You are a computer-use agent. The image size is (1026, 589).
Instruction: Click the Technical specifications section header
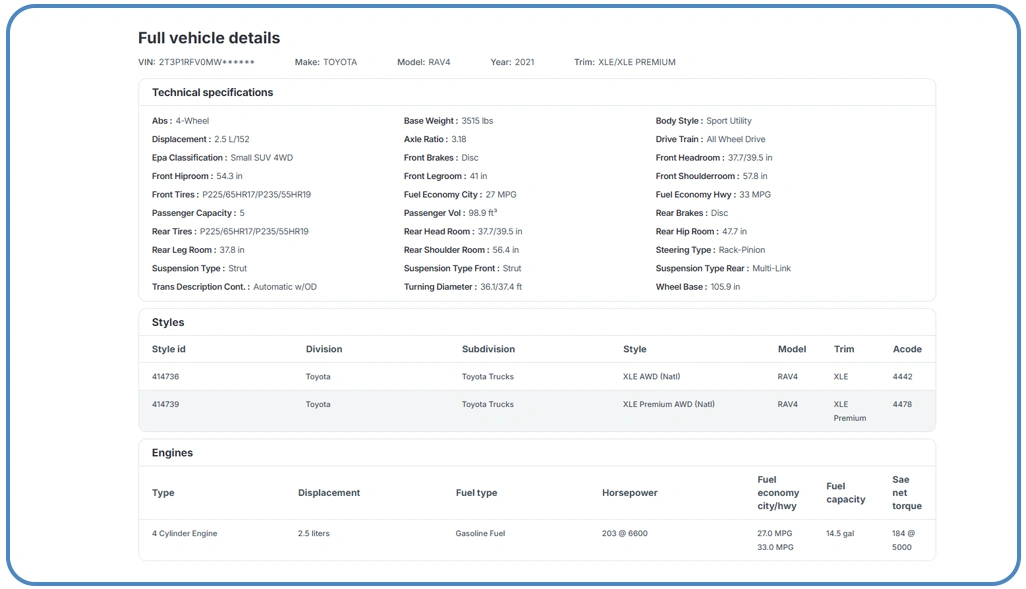tap(212, 92)
